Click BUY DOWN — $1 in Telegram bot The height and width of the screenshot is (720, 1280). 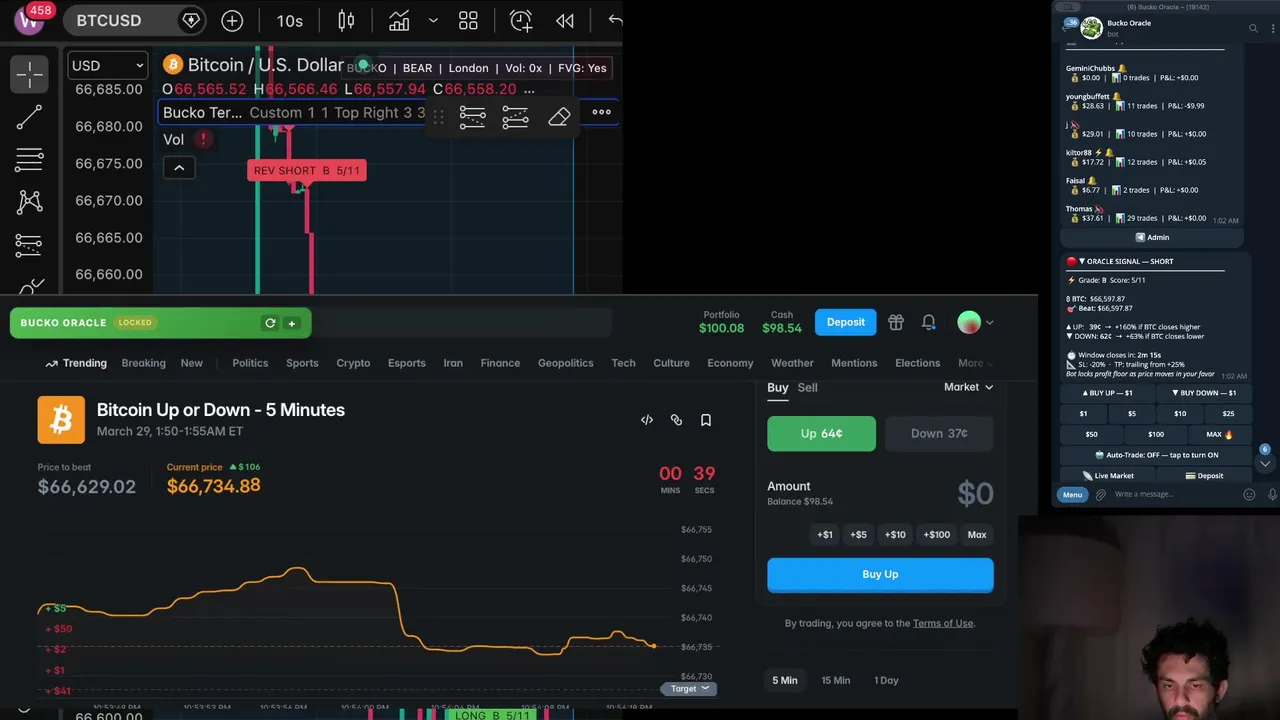click(1204, 393)
